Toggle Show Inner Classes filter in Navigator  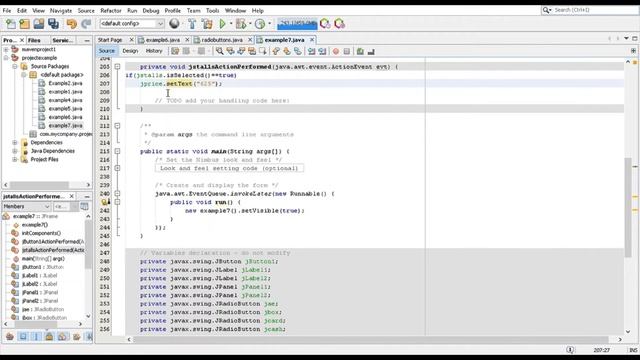pos(63,337)
